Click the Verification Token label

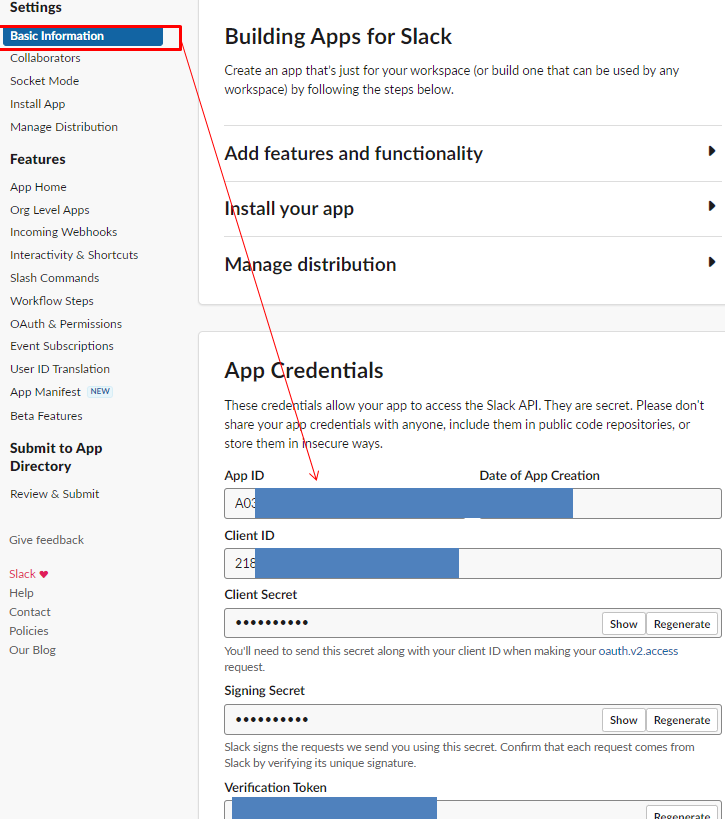click(x=275, y=787)
